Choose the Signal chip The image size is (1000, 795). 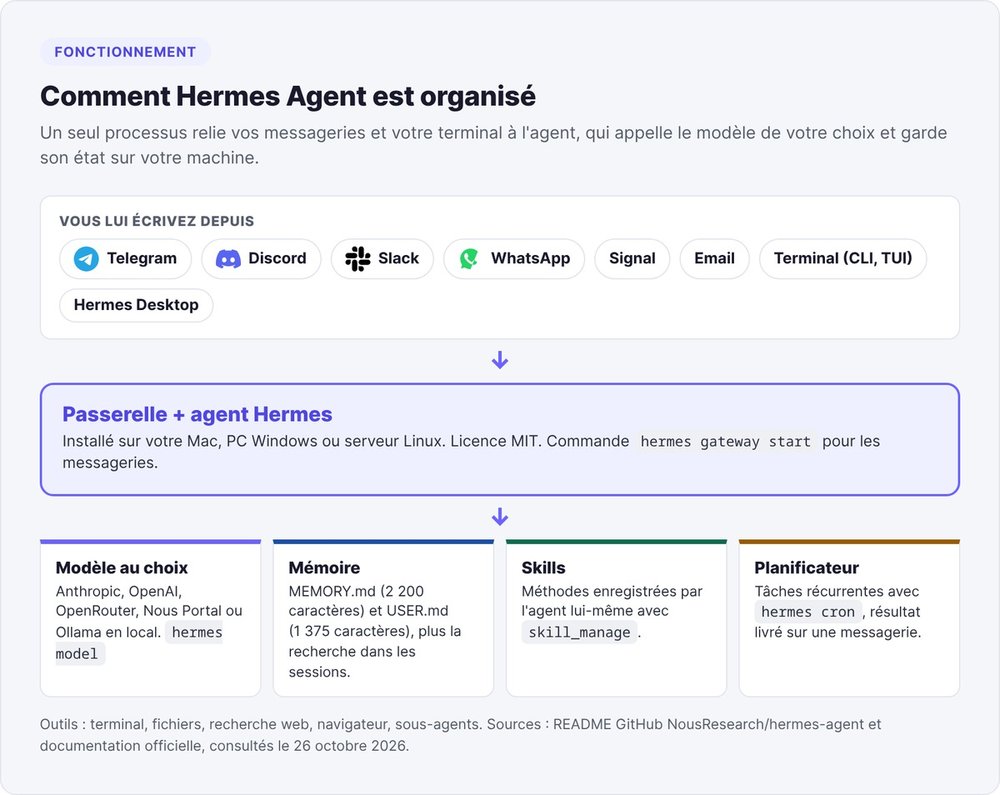tap(632, 259)
